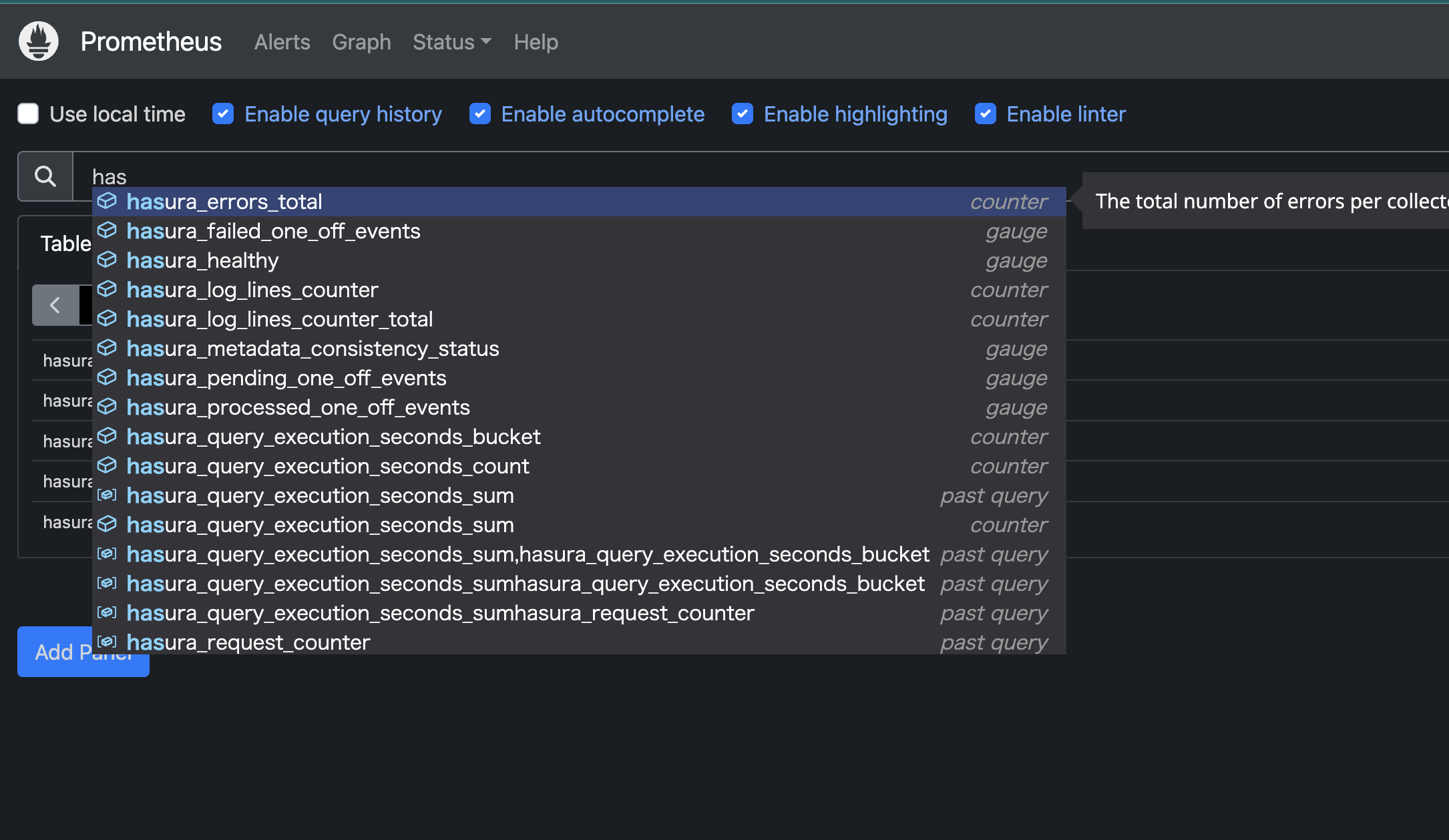This screenshot has height=840, width=1449.
Task: Click metric cube icon beside hasura_healthy
Action: pyautogui.click(x=107, y=260)
